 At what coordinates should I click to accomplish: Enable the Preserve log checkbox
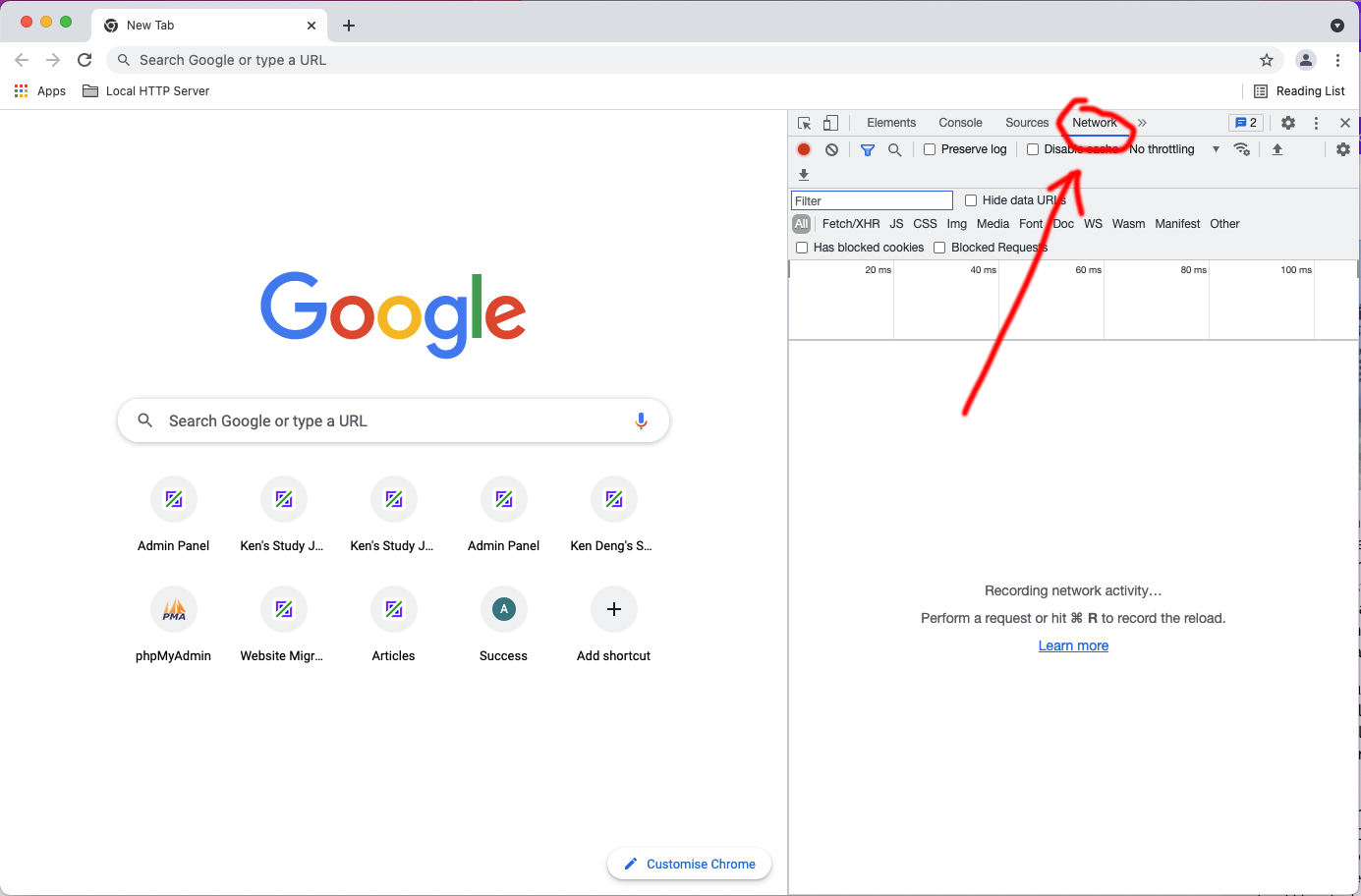click(930, 149)
